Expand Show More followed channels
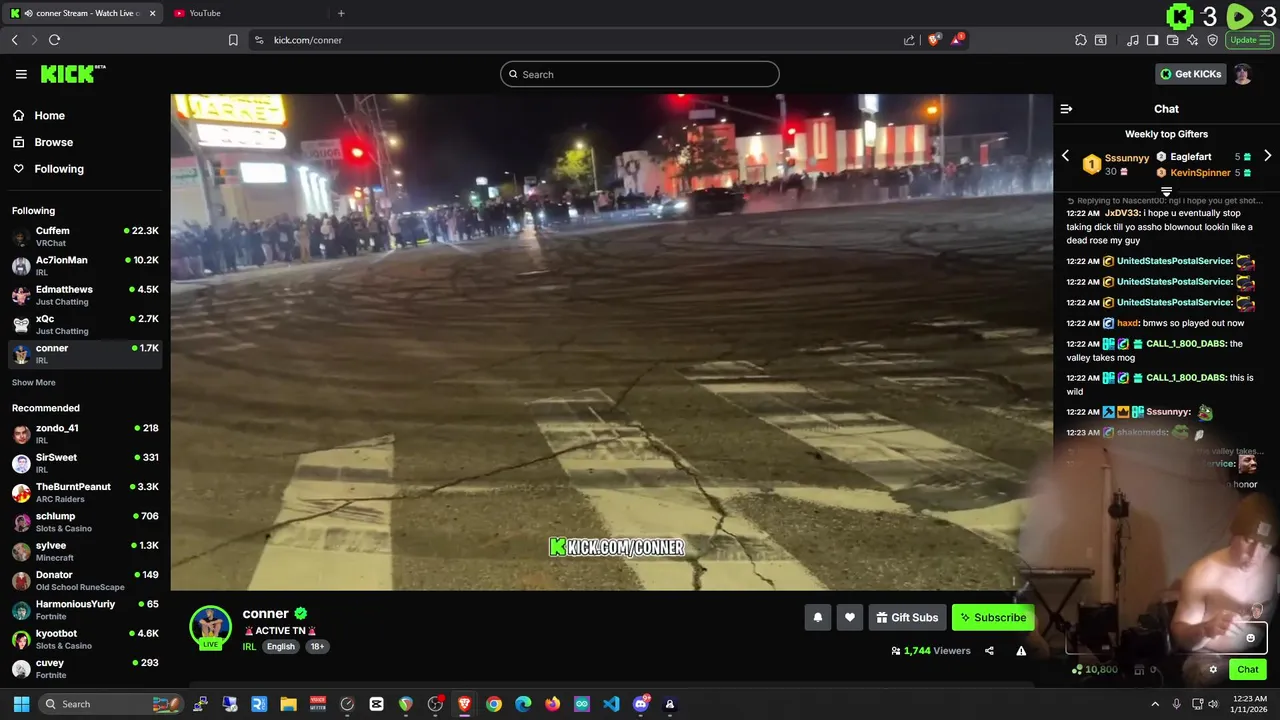The width and height of the screenshot is (1280, 720). pyautogui.click(x=34, y=382)
